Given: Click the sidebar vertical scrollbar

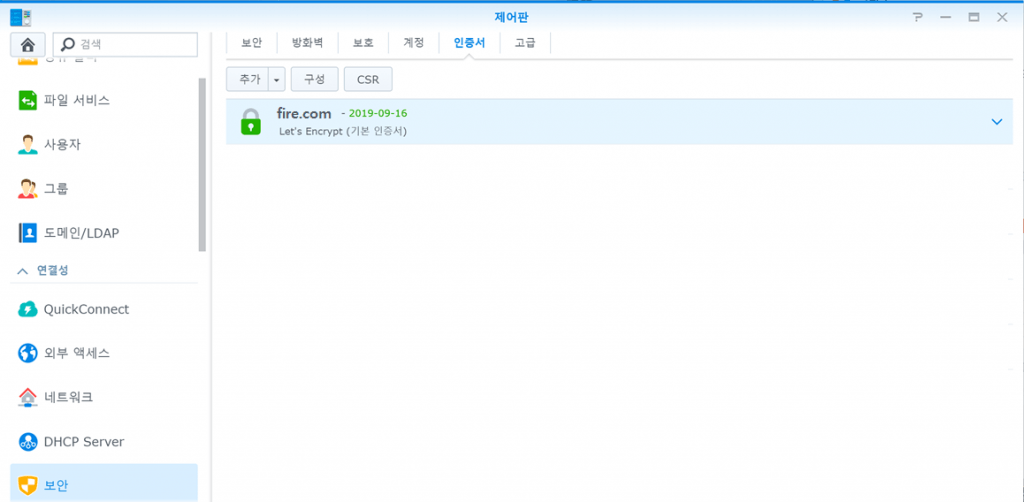Looking at the screenshot, I should 202,165.
